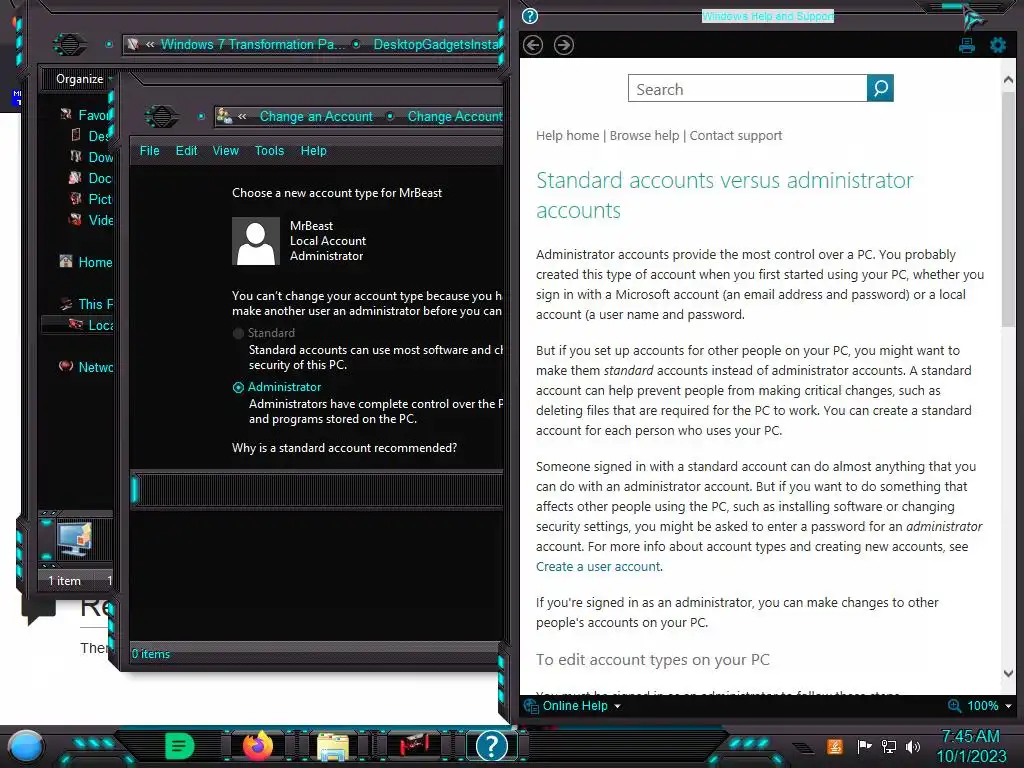
Task: Select Desktop under Favorites in sidebar
Action: (x=91, y=136)
